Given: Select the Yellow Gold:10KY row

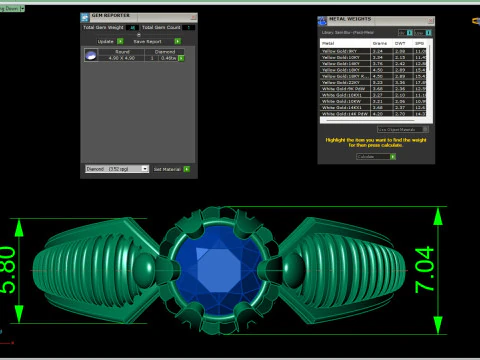Looking at the screenshot, I should pyautogui.click(x=373, y=57).
